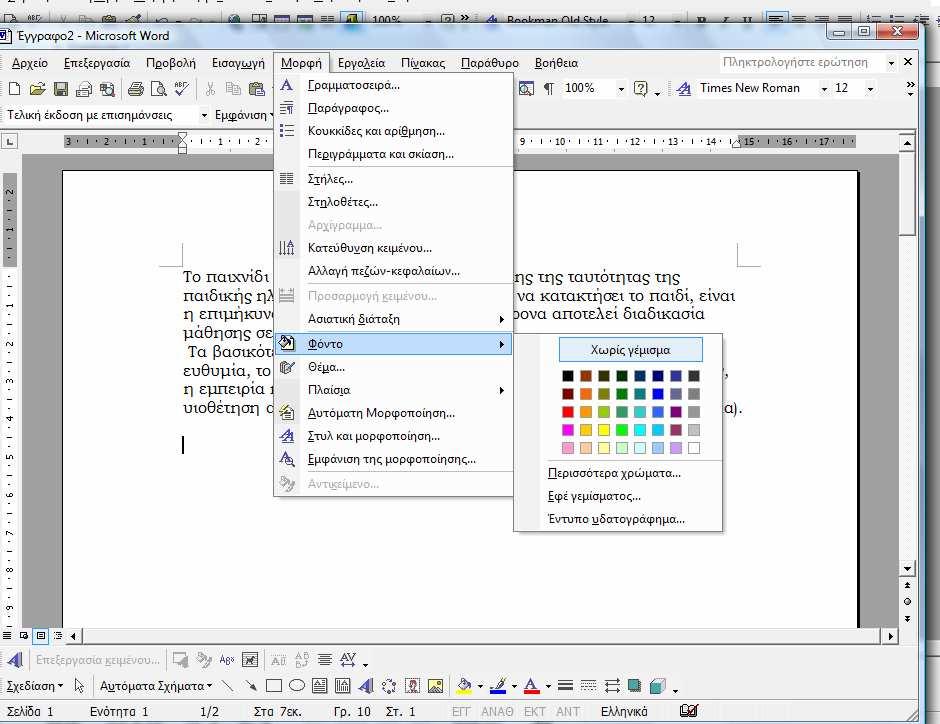Send document by e-mail icon
Image resolution: width=940 pixels, height=724 pixels.
click(84, 89)
